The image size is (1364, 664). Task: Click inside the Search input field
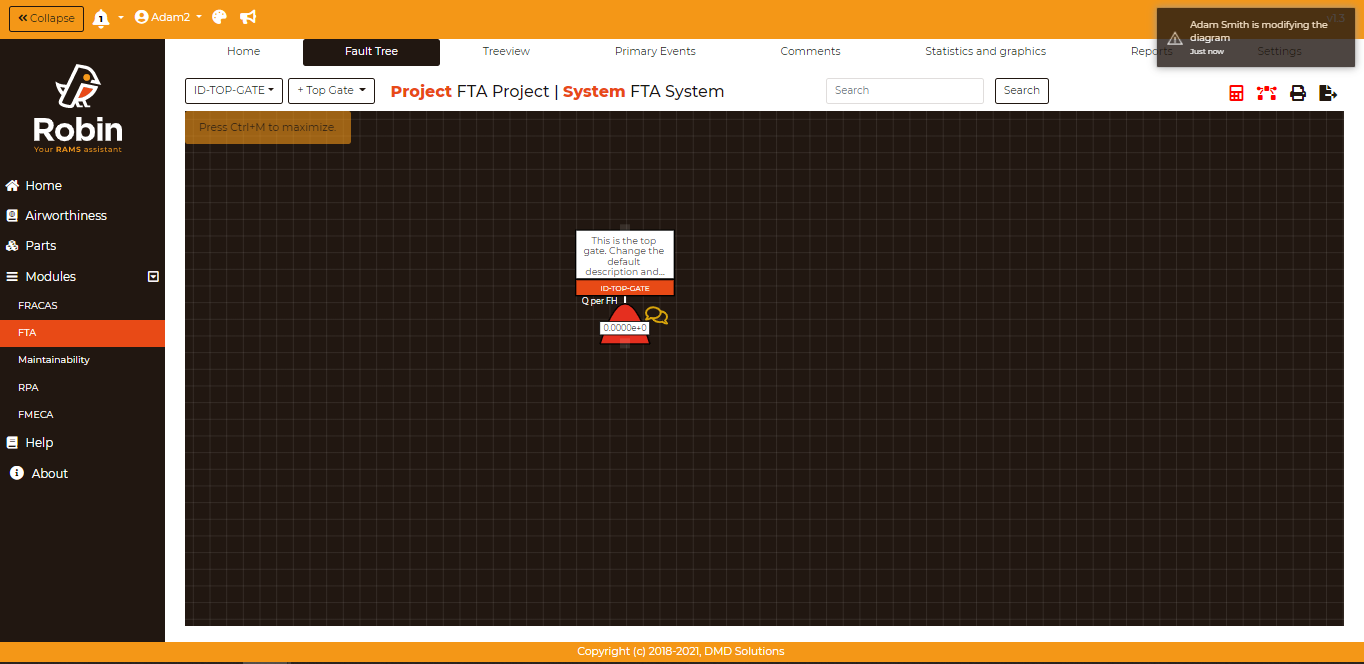[904, 91]
